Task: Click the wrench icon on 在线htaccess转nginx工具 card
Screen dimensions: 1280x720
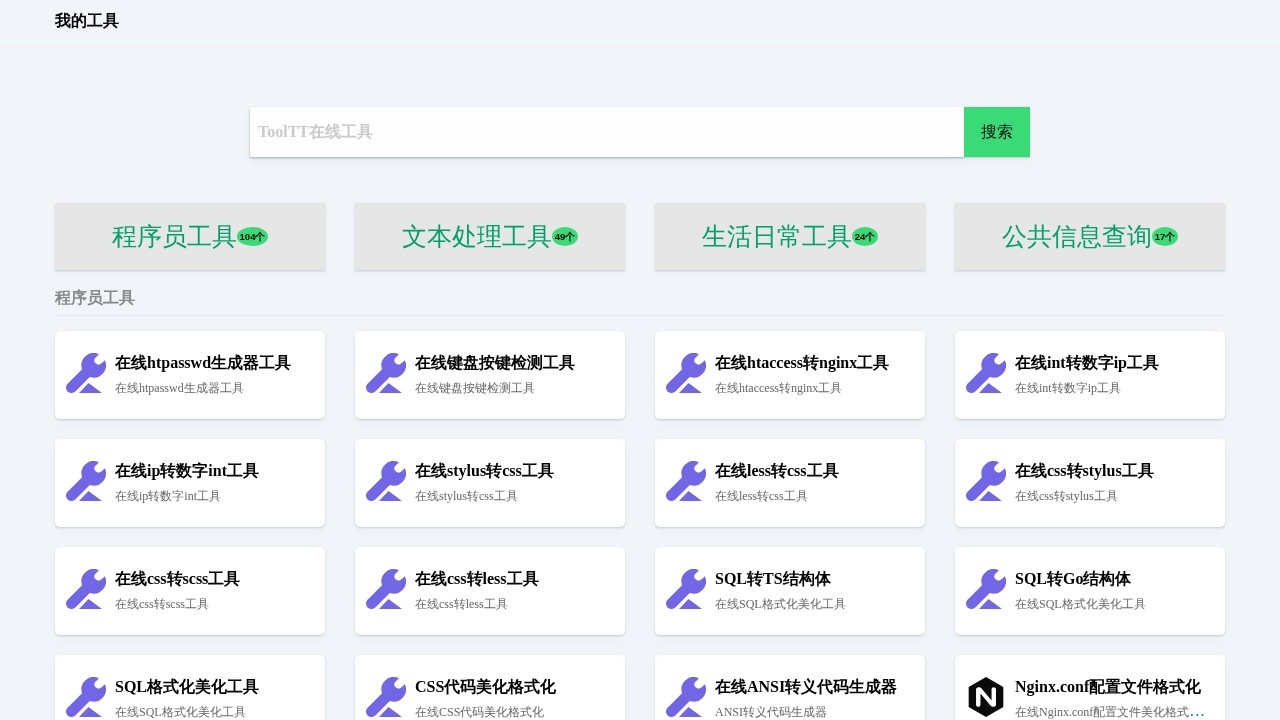Action: [685, 373]
